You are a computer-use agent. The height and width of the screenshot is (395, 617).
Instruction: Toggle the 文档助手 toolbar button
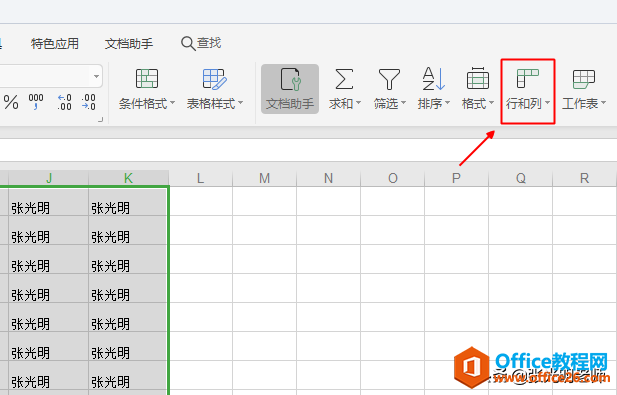click(x=290, y=89)
